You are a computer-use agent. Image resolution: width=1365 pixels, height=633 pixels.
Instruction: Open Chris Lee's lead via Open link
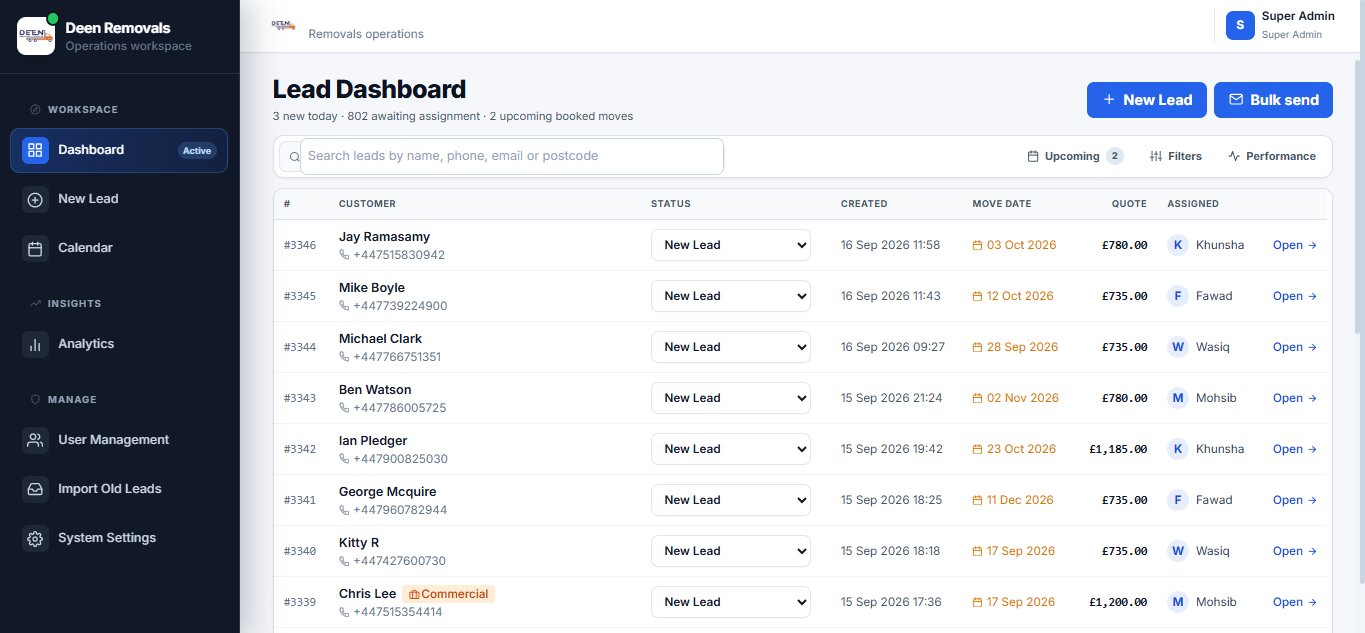click(x=1295, y=602)
